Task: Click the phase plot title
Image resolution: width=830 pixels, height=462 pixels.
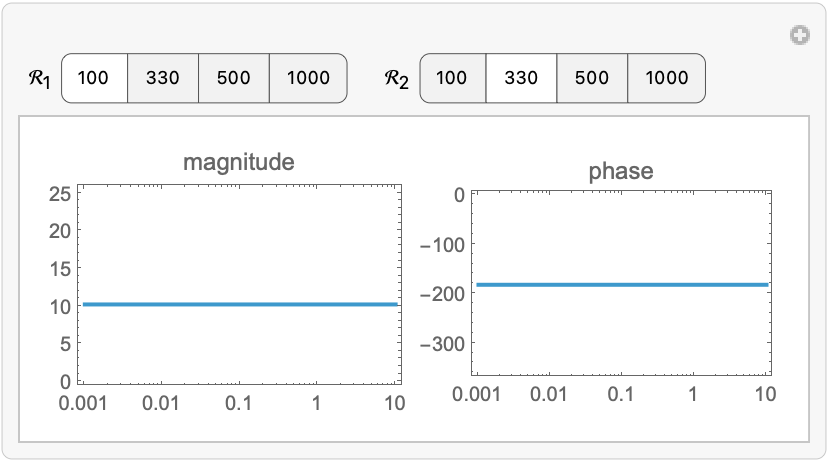Action: 621,171
